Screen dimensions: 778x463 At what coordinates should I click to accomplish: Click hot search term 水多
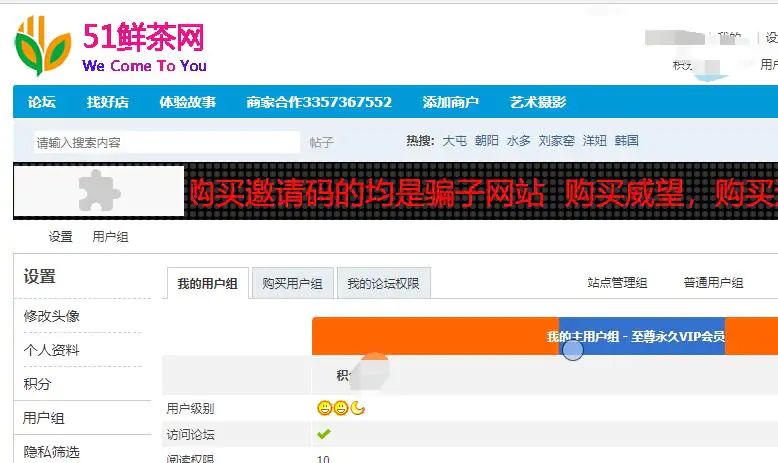[519, 141]
